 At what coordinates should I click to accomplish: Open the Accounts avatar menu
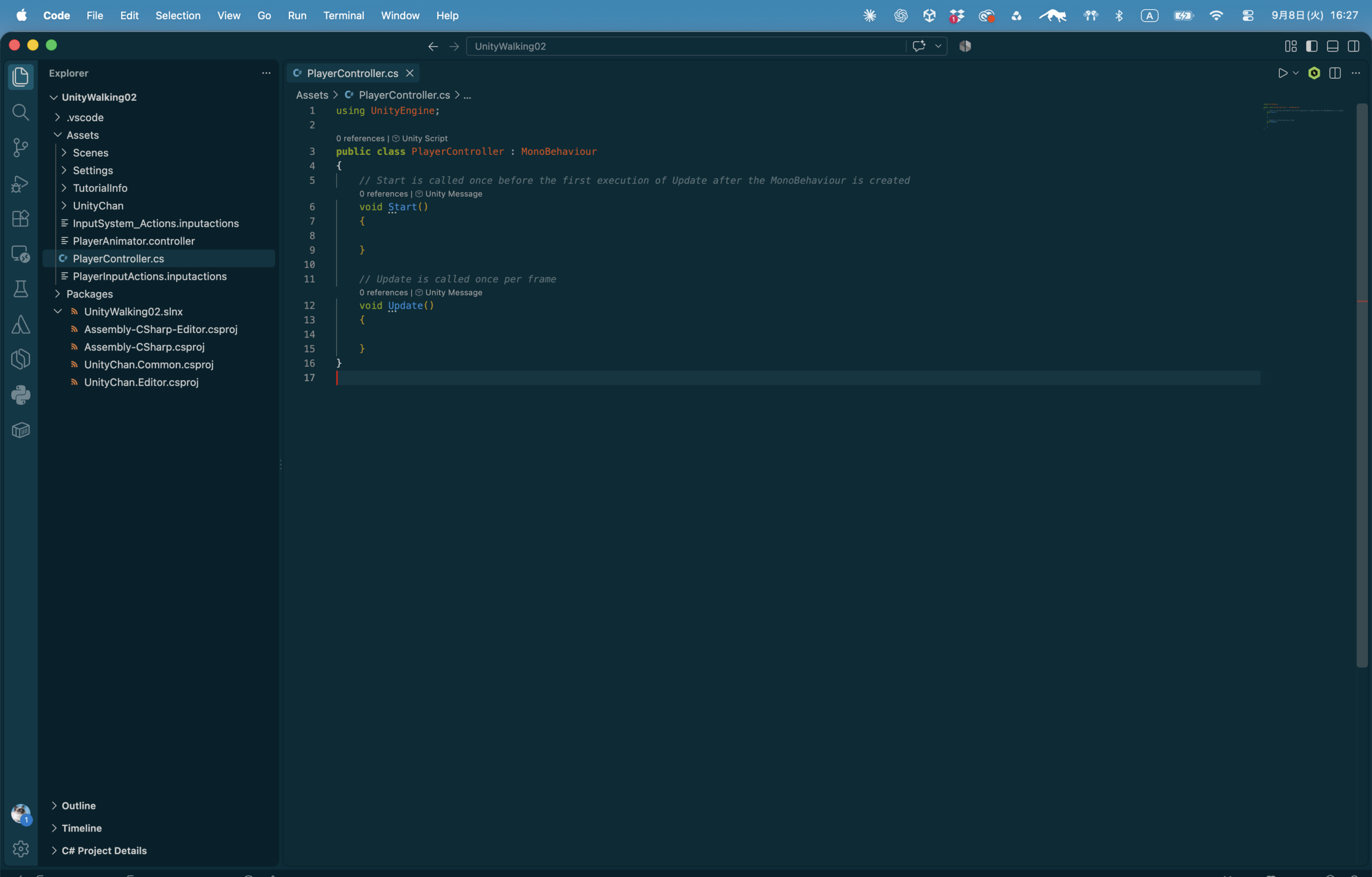point(20,814)
